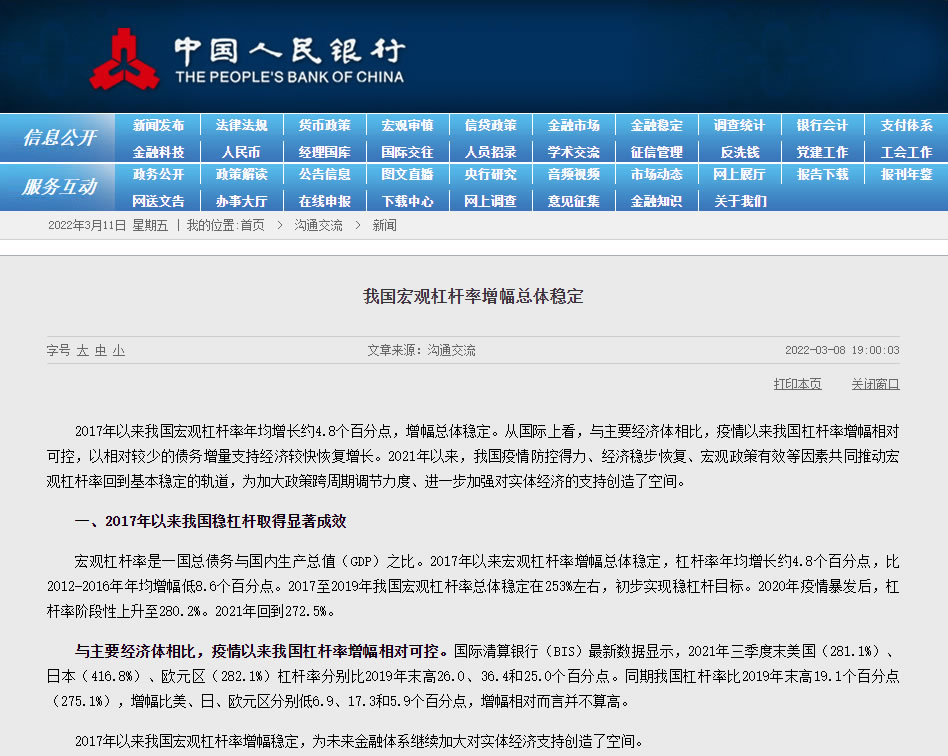
Task: Open 沟通交流 breadcrumb link
Action: pos(318,226)
